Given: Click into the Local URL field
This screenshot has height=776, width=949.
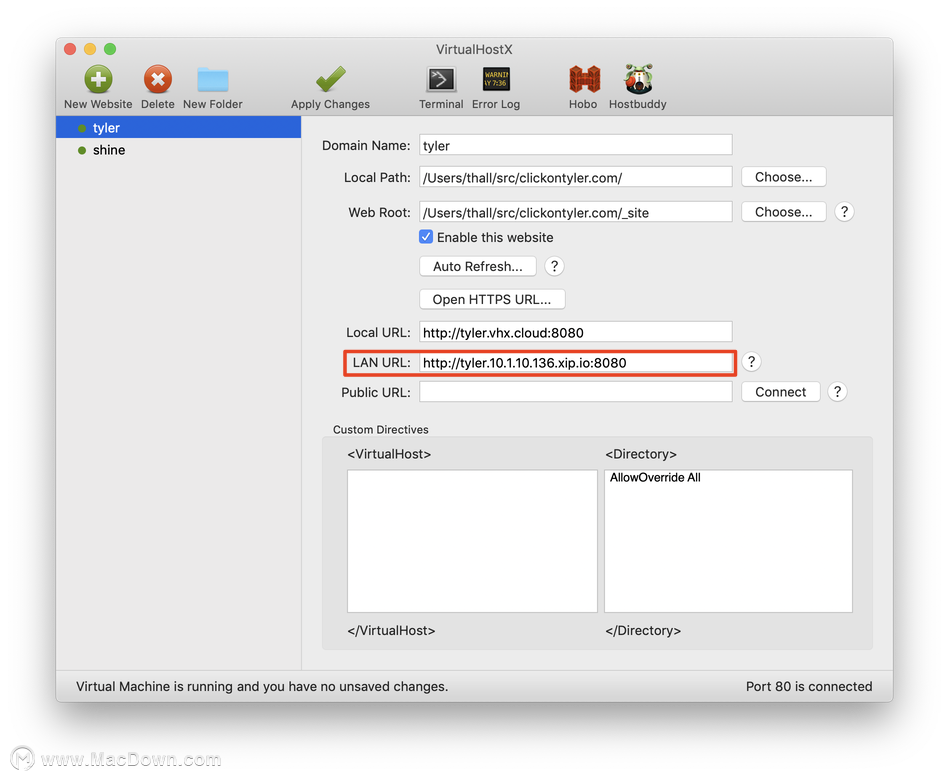Looking at the screenshot, I should (576, 332).
